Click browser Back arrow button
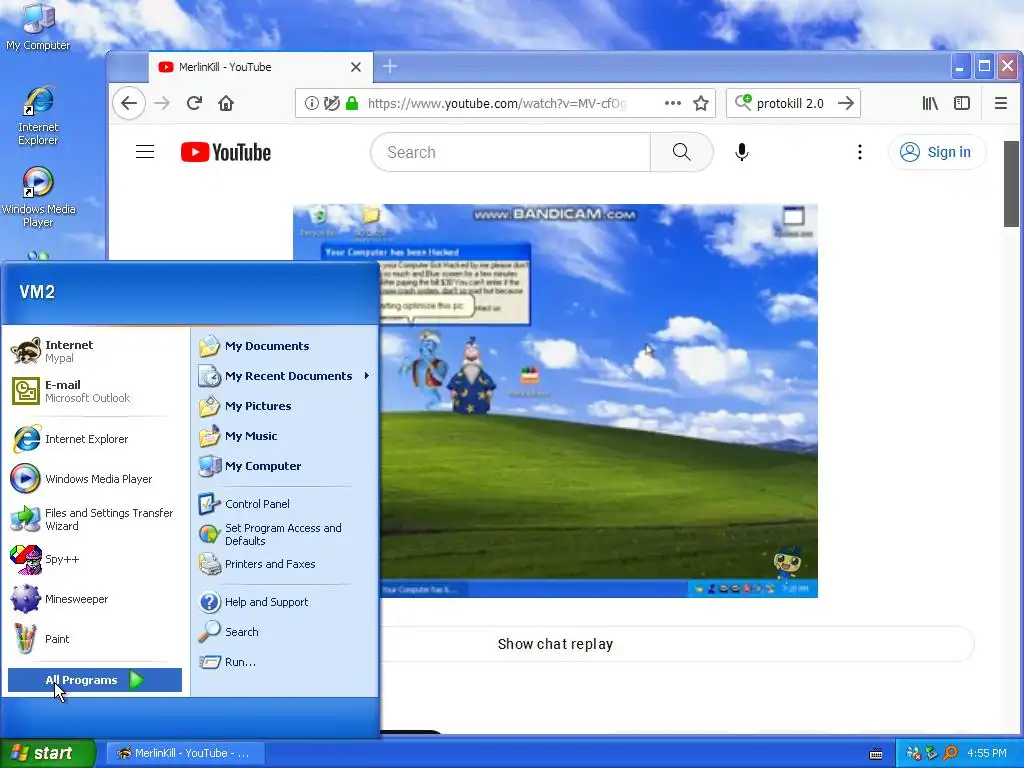The height and width of the screenshot is (768, 1024). [x=129, y=103]
